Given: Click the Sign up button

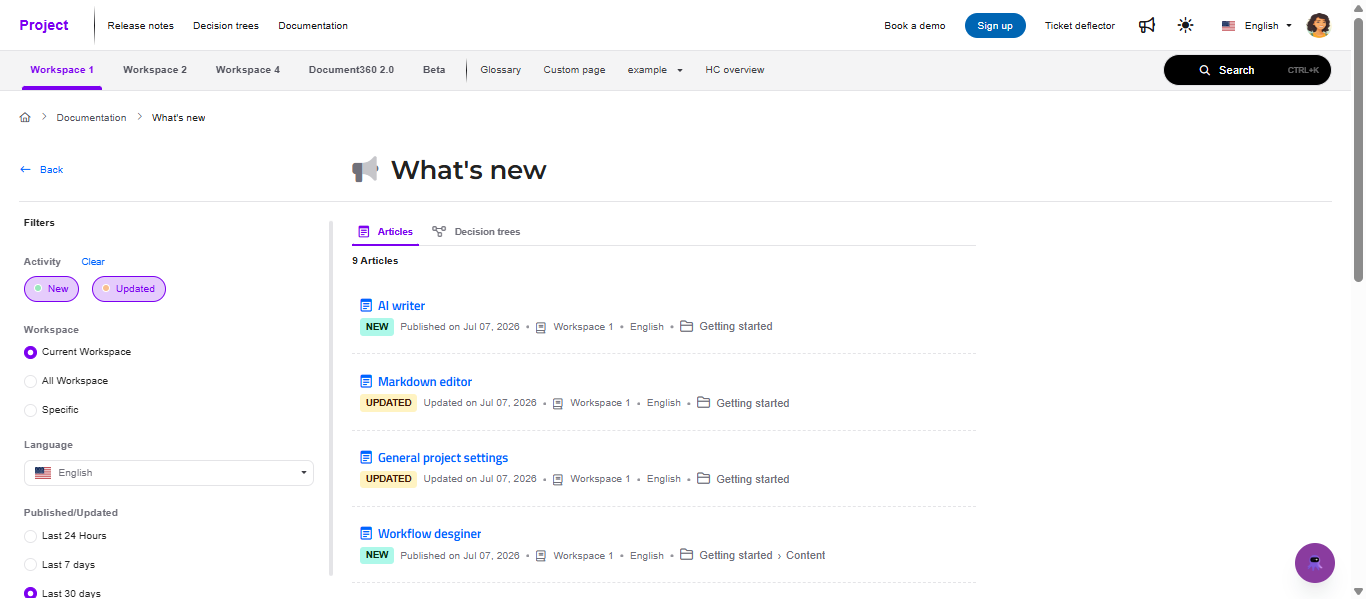Looking at the screenshot, I should pyautogui.click(x=995, y=26).
